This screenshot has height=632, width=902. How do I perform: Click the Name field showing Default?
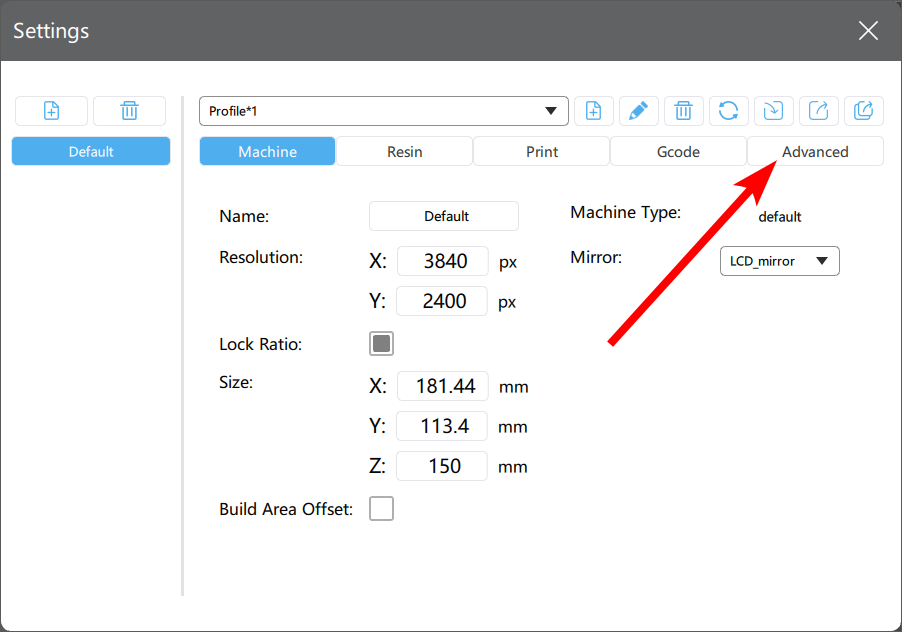point(443,216)
